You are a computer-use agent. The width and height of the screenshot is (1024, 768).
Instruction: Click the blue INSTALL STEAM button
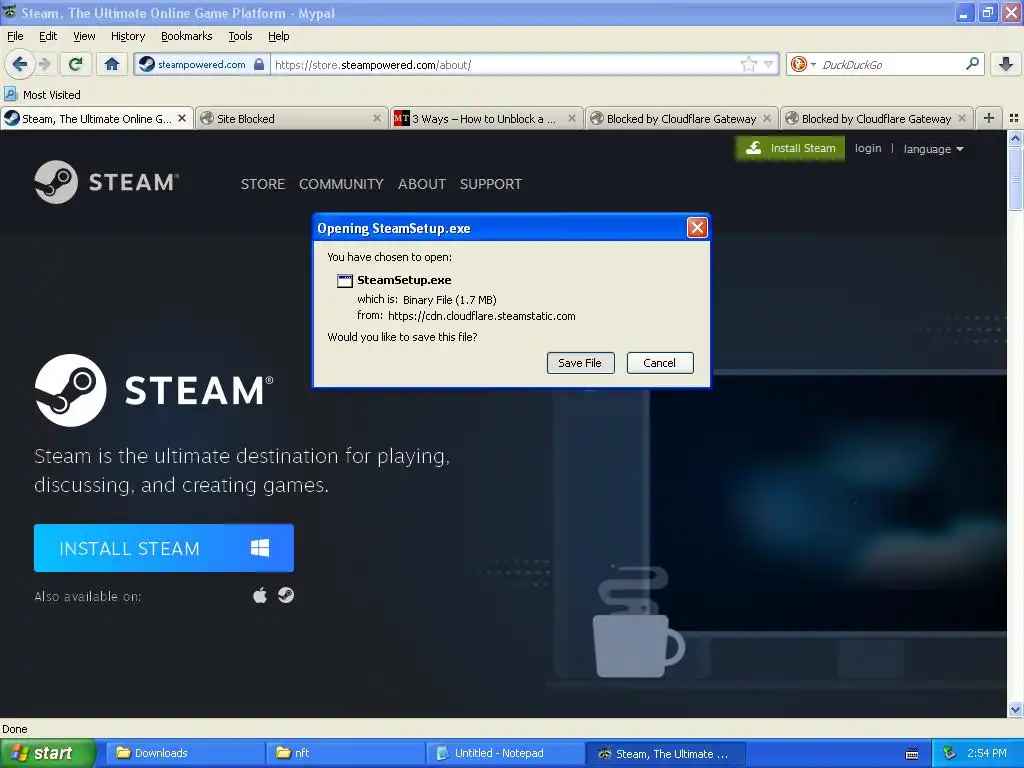coord(163,548)
